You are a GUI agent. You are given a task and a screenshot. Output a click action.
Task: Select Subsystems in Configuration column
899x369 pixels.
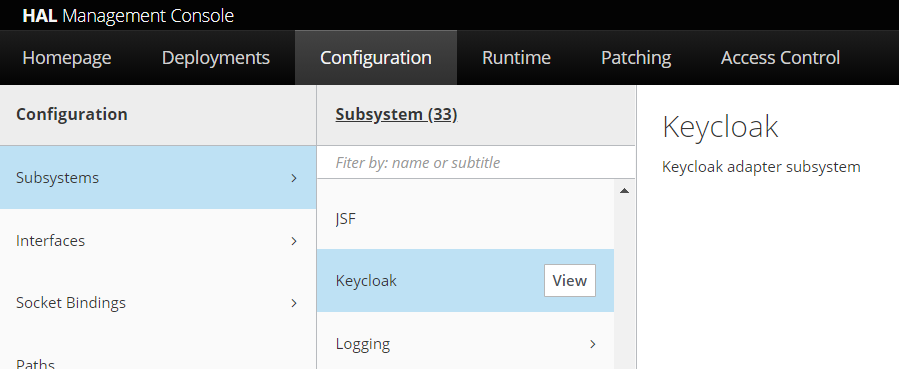pyautogui.click(x=158, y=178)
